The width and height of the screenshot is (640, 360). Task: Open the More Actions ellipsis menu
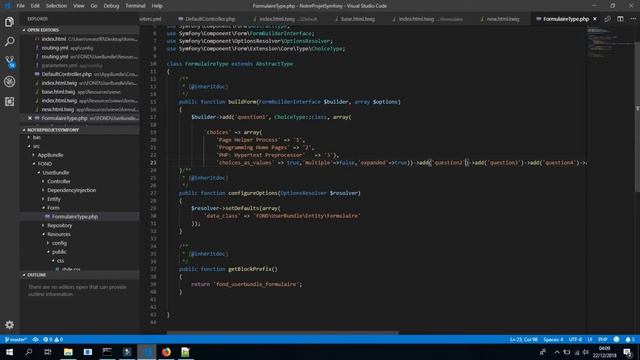click(x=633, y=19)
